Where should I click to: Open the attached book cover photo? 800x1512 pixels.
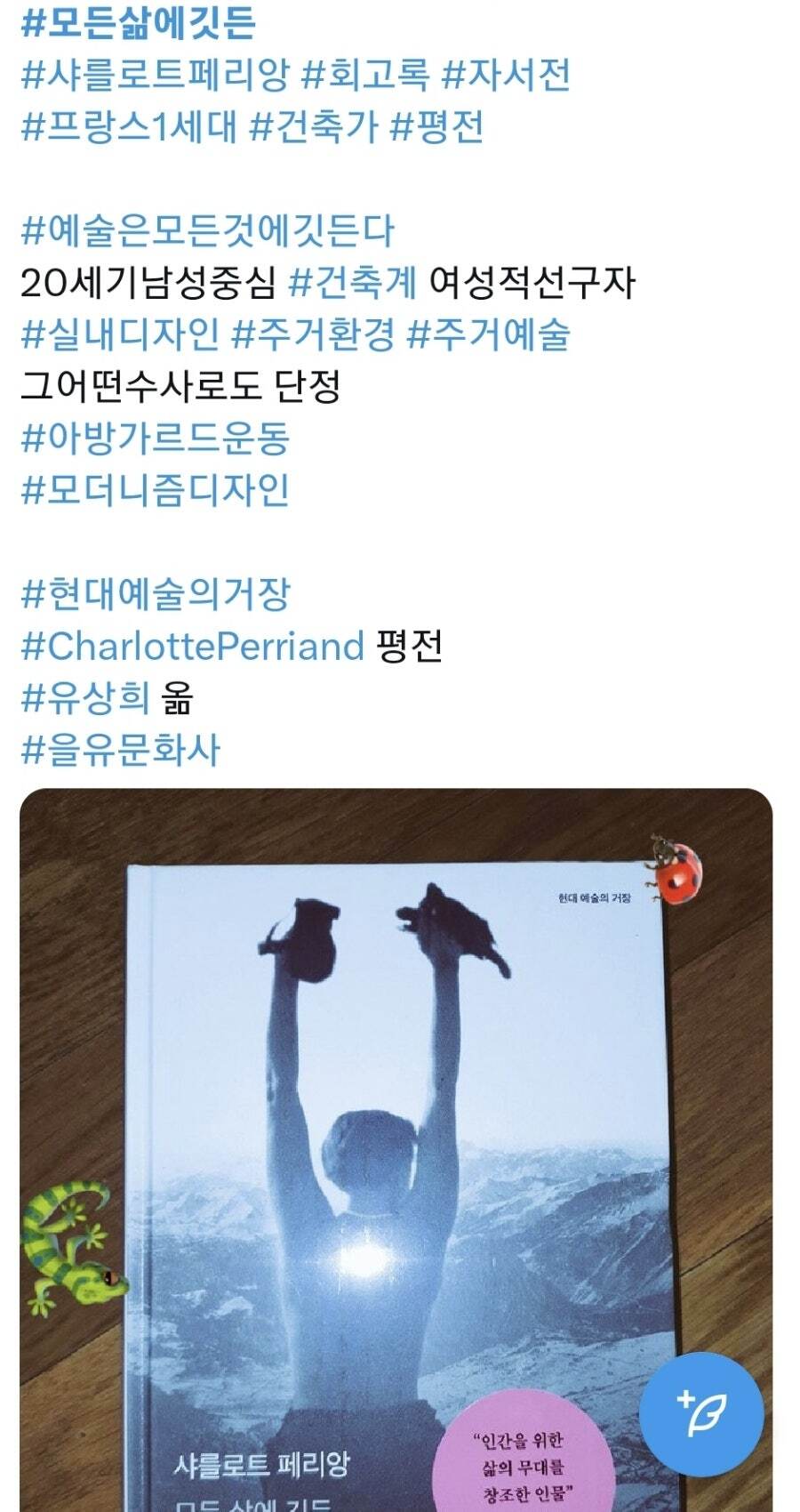[396, 1150]
